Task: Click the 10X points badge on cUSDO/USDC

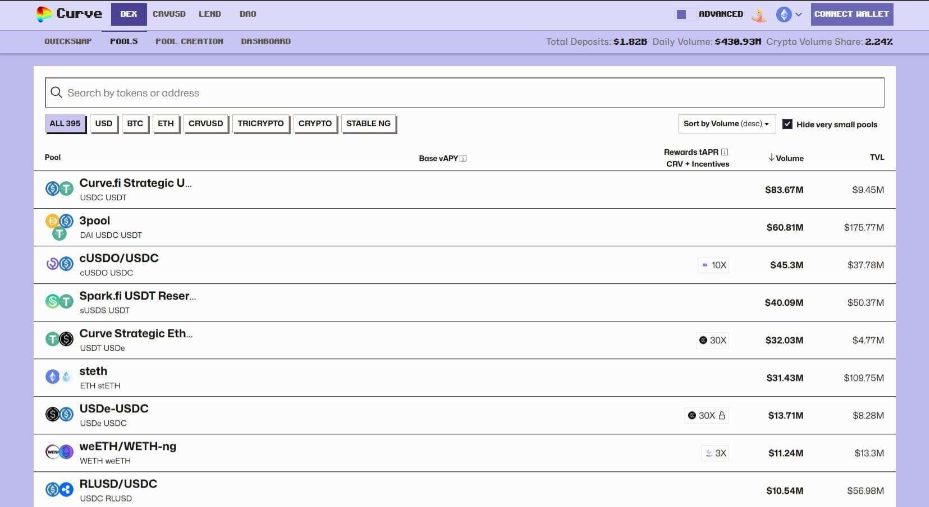Action: pos(713,265)
